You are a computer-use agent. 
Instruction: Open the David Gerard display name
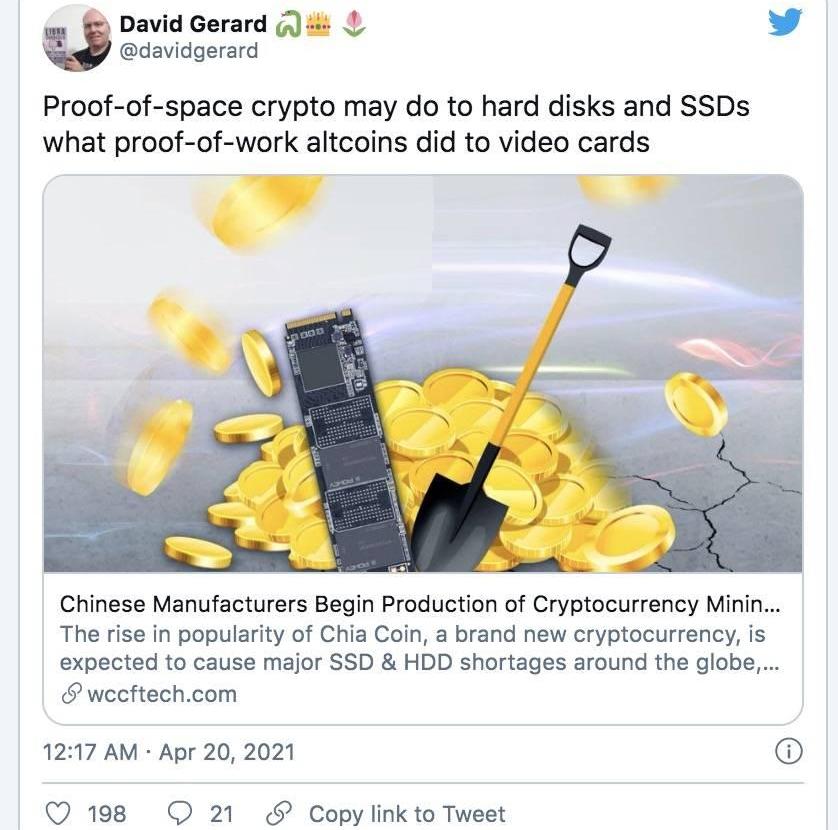[x=193, y=24]
